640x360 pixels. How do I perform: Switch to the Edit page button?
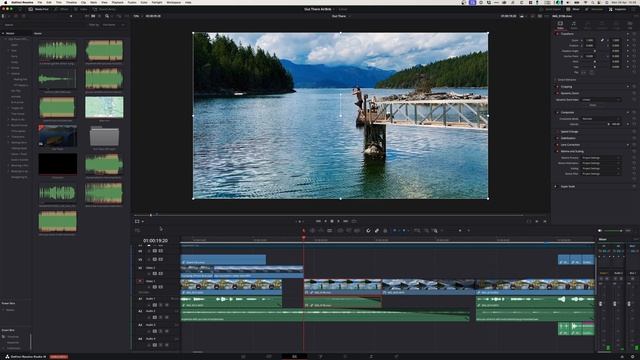[294, 356]
